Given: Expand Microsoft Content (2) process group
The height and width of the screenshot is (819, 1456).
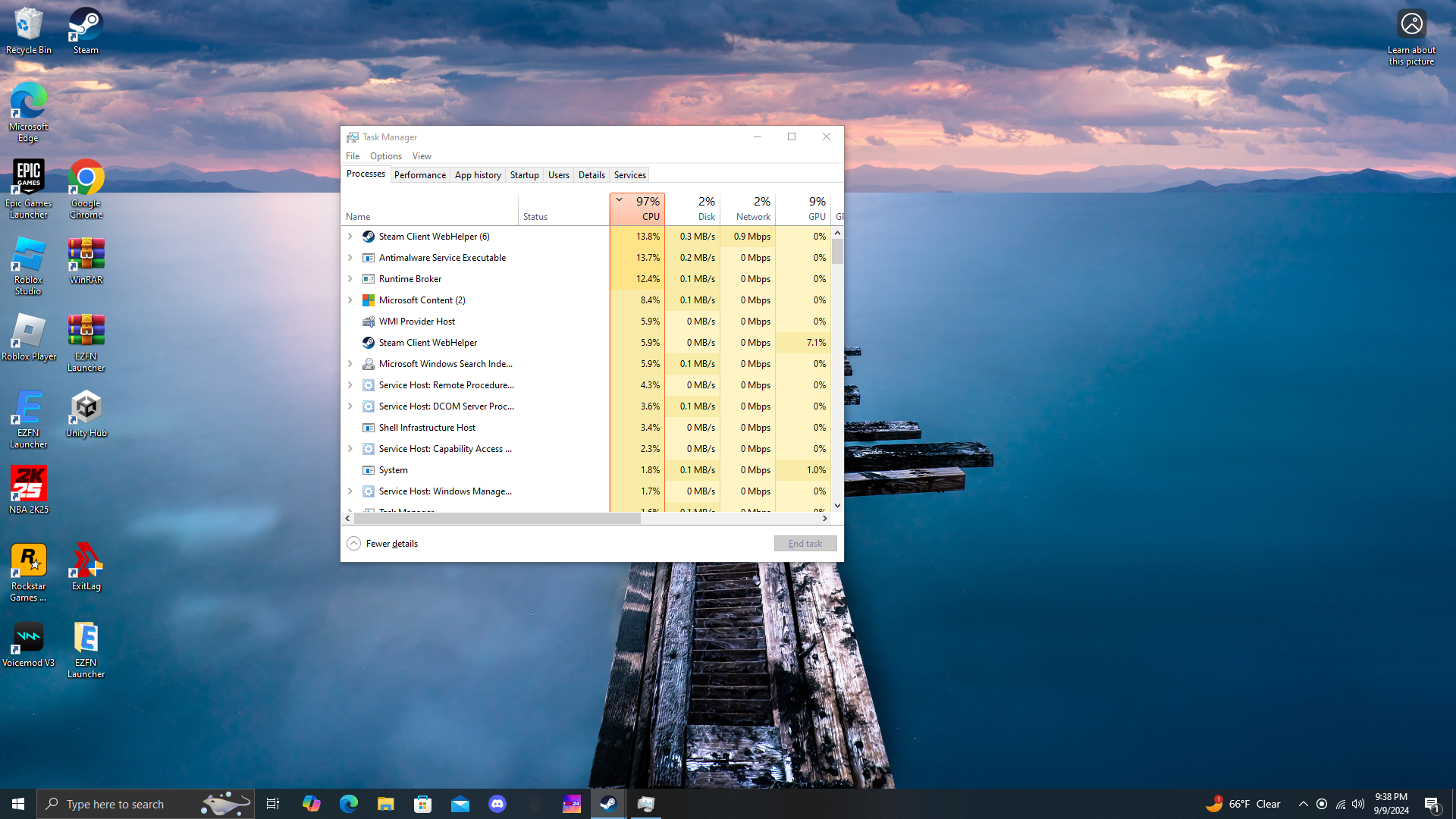Looking at the screenshot, I should click(350, 300).
